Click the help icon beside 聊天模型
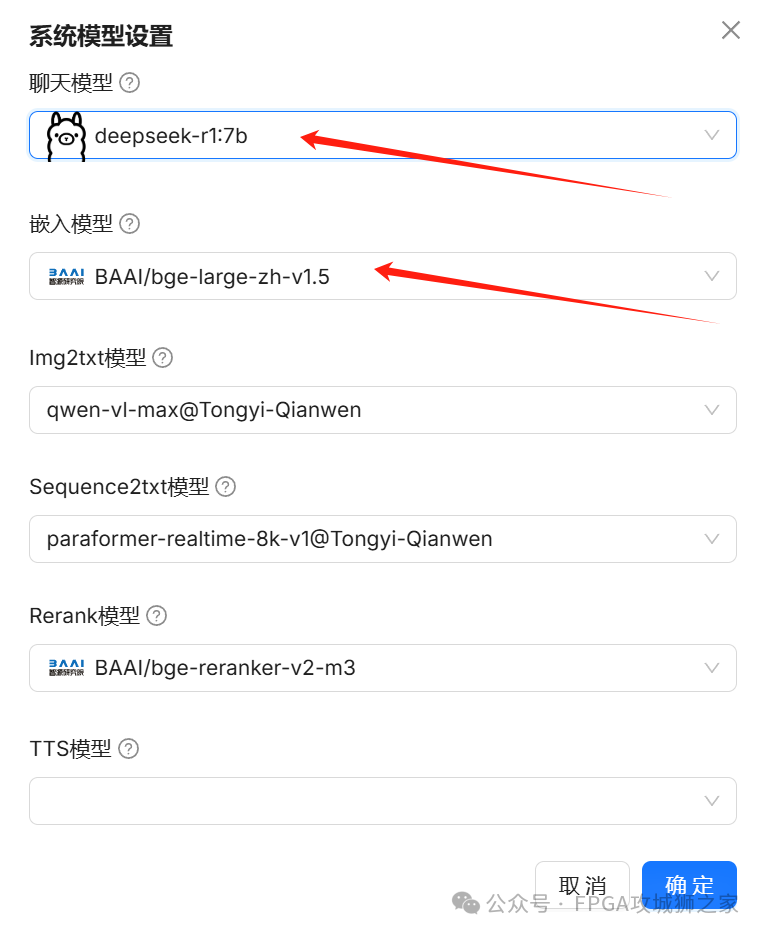The width and height of the screenshot is (763, 934). click(129, 83)
